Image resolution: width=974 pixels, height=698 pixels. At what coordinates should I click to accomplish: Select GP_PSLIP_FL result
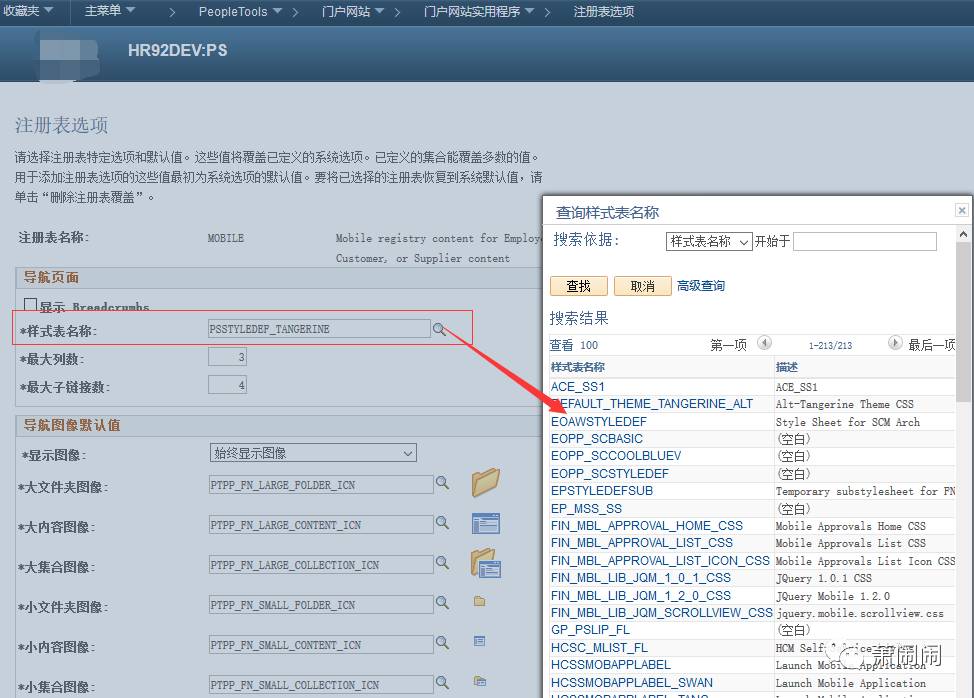[590, 630]
